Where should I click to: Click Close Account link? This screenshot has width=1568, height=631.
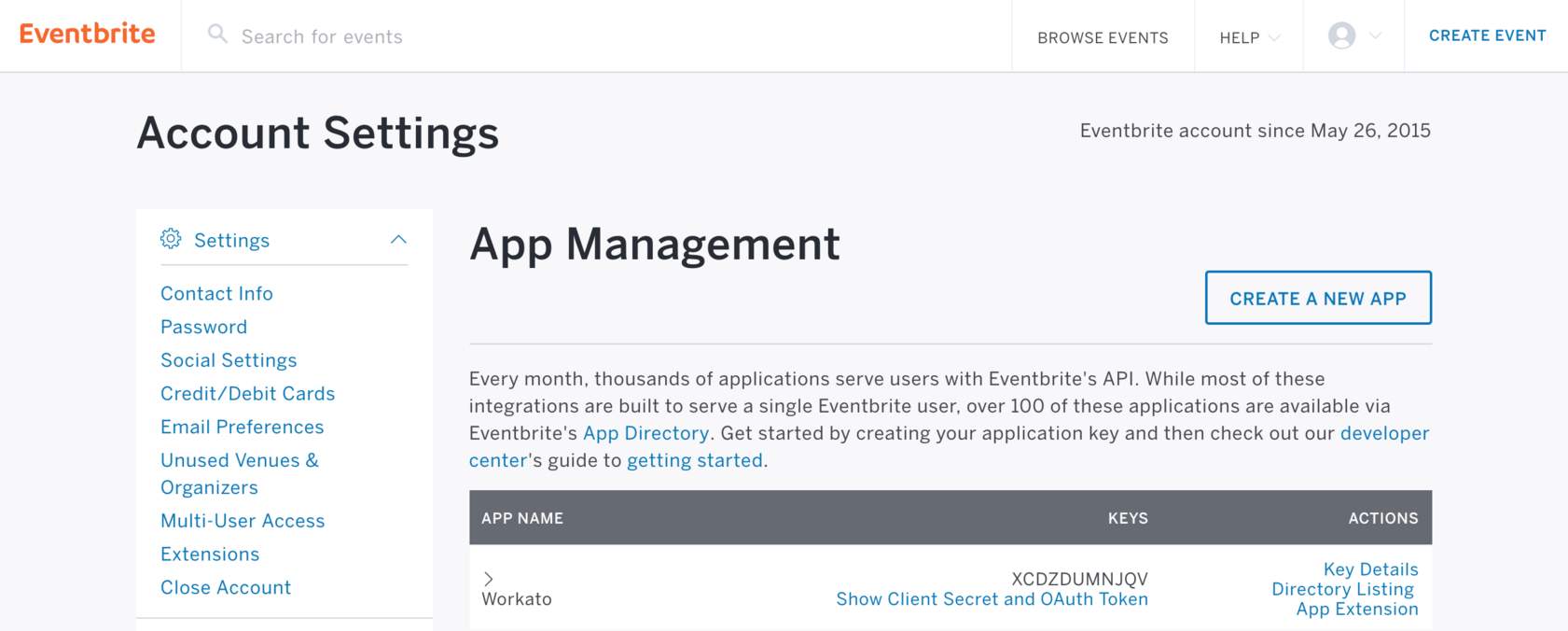click(226, 587)
